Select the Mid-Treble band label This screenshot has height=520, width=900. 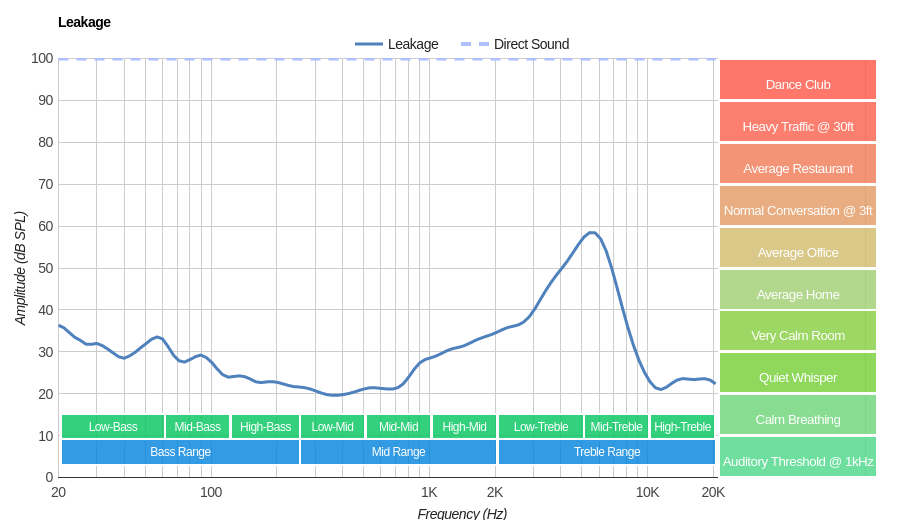click(616, 427)
